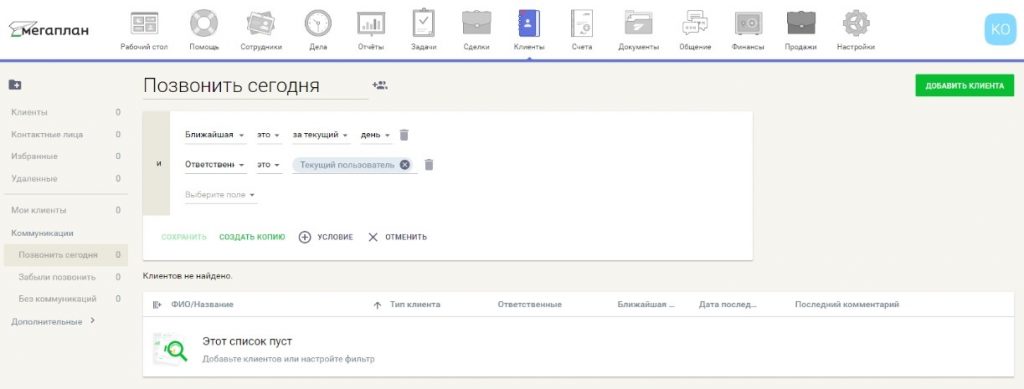
Task: Open the Ближайшая field dropdown
Action: tap(215, 135)
